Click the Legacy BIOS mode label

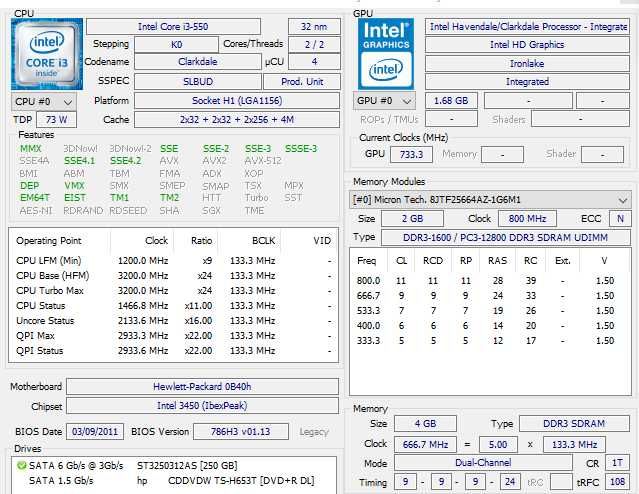314,432
